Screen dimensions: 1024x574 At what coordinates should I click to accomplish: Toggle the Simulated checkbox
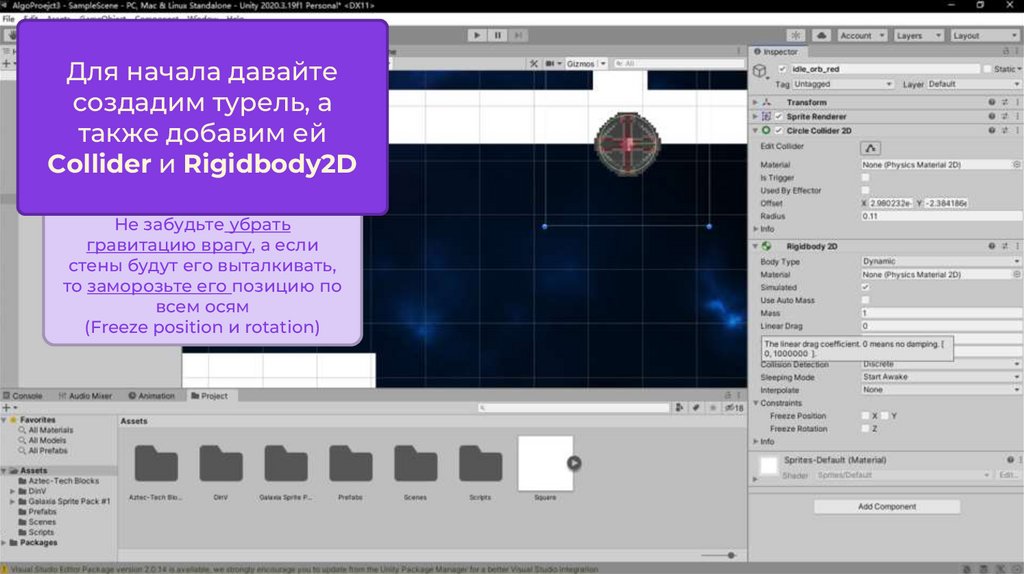866,287
